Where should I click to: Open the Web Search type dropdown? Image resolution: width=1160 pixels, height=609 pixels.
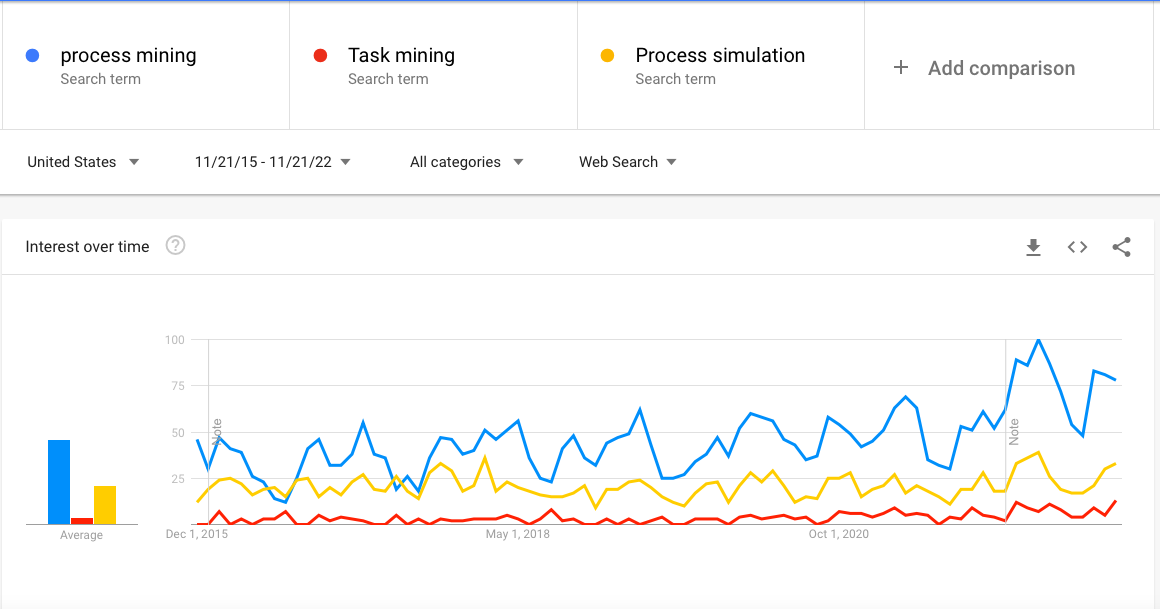pos(628,161)
